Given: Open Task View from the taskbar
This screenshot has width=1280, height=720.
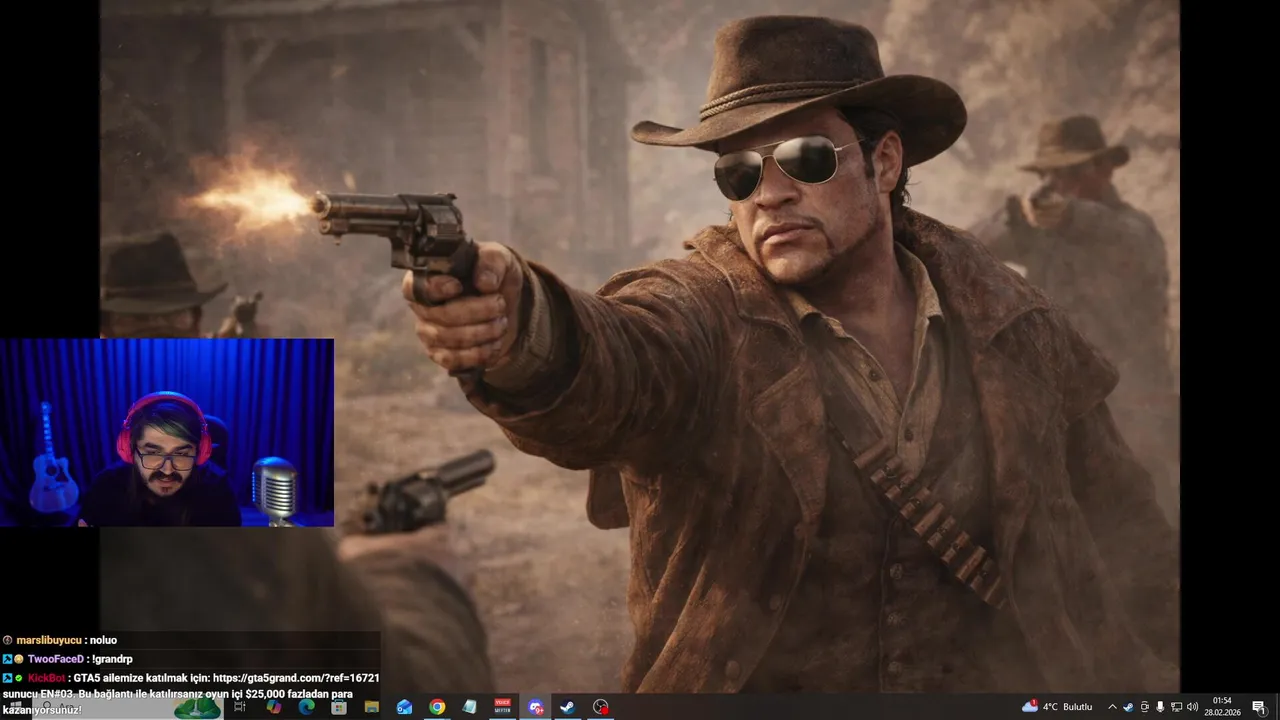Looking at the screenshot, I should tap(240, 707).
